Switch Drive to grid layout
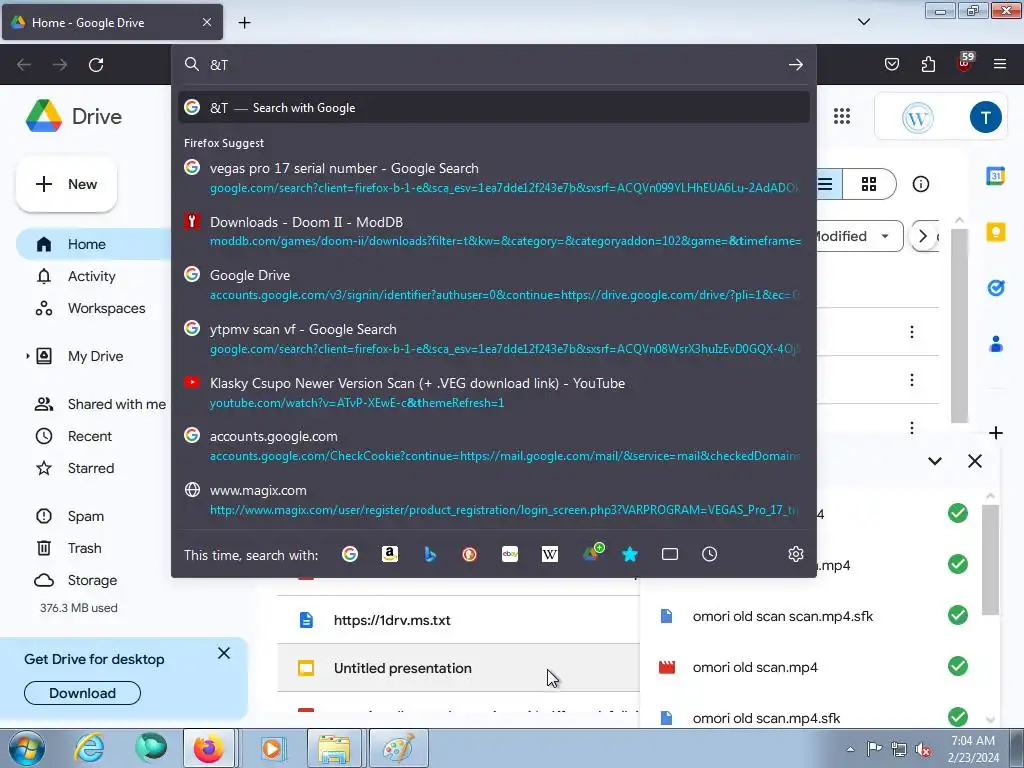Image resolution: width=1024 pixels, height=768 pixels. coord(869,184)
